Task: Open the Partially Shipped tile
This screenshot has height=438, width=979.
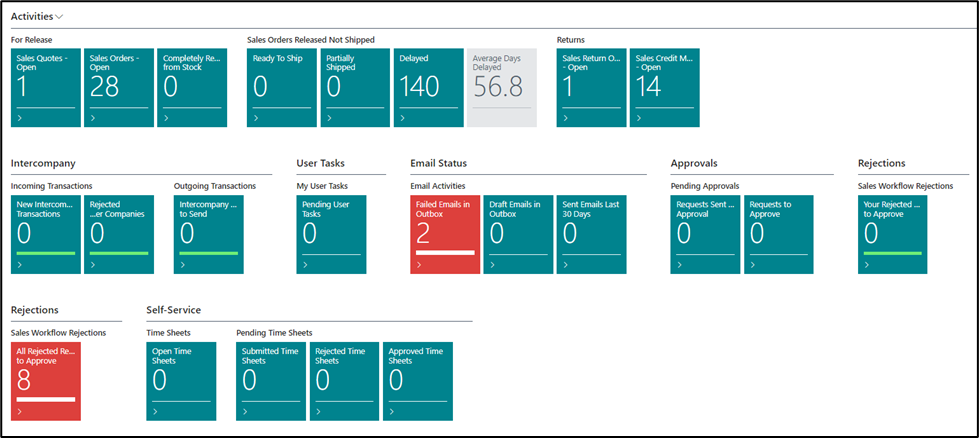Action: pyautogui.click(x=356, y=88)
